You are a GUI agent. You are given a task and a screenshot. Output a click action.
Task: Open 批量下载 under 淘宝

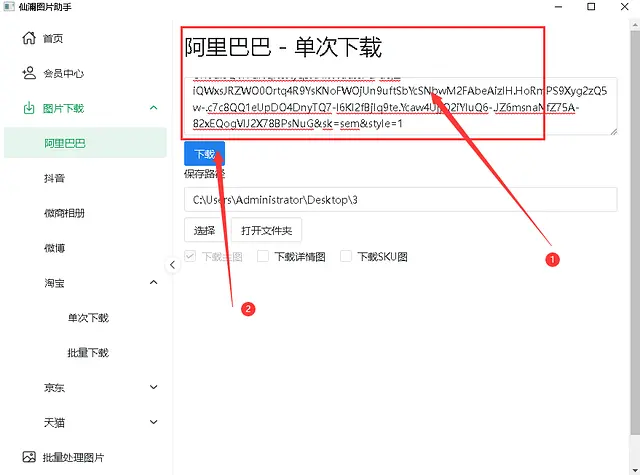(x=88, y=353)
